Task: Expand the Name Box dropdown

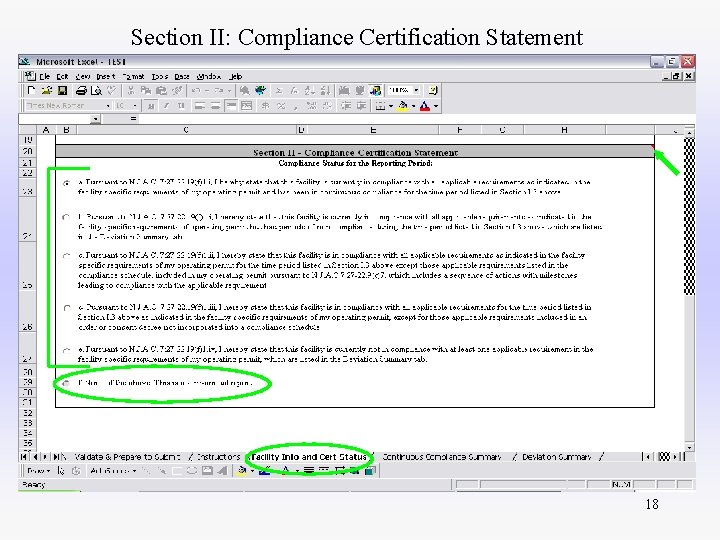Action: 96,119
